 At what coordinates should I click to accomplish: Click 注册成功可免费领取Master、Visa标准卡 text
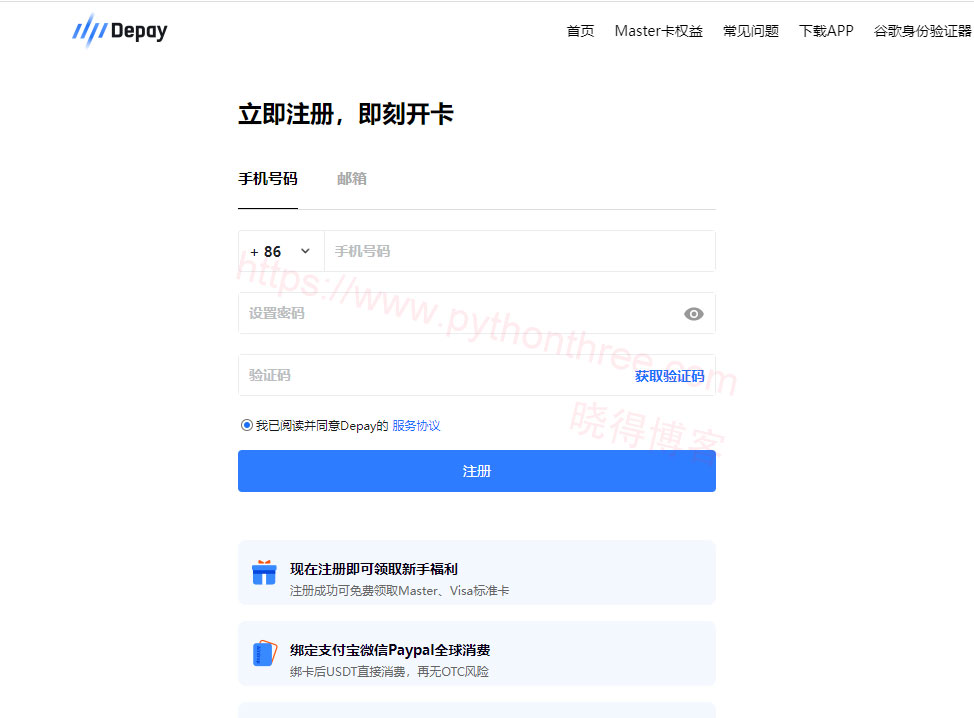[x=399, y=591]
